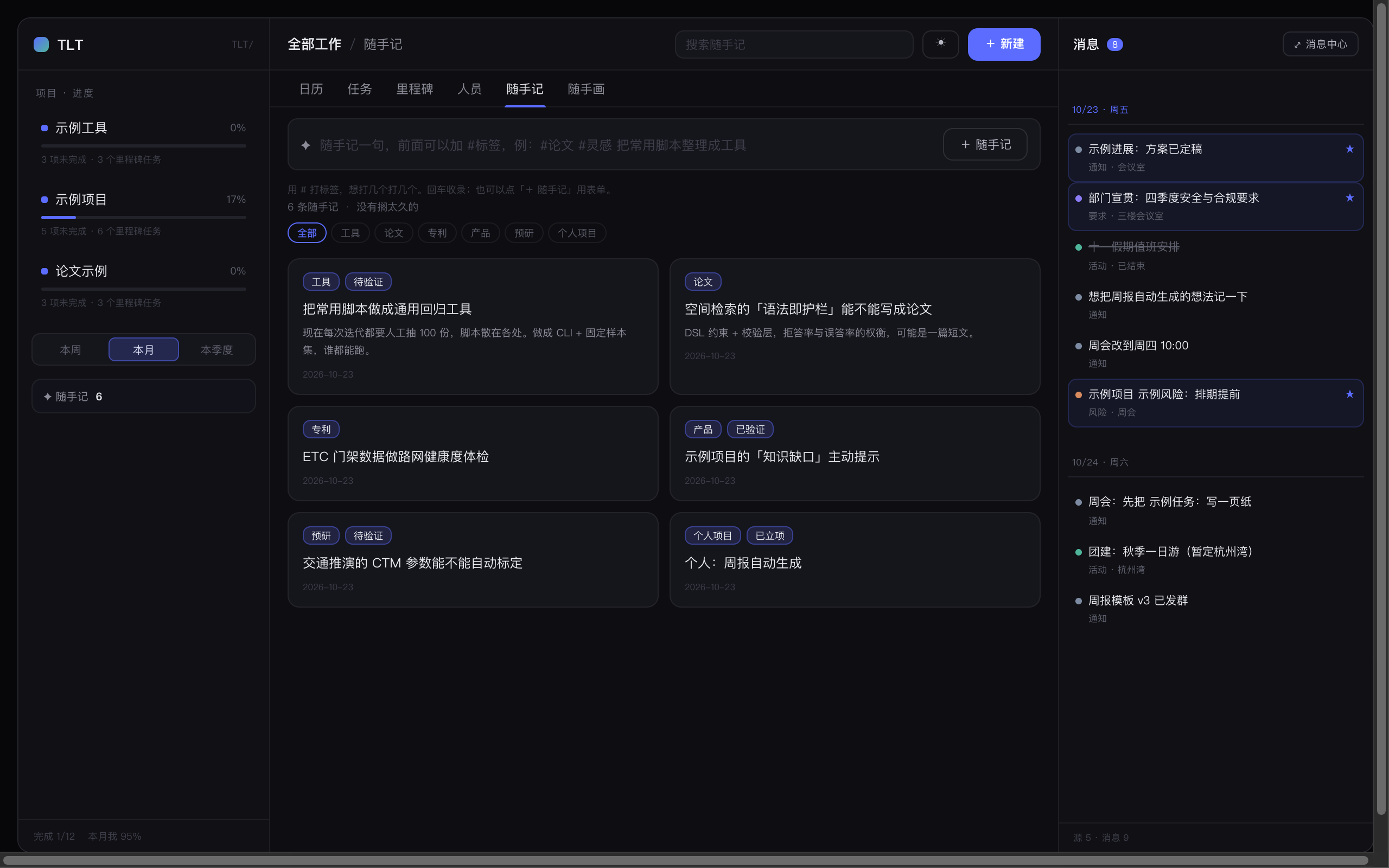Filter notes by 个人项目 tag chip
The height and width of the screenshot is (868, 1389).
pos(577,233)
